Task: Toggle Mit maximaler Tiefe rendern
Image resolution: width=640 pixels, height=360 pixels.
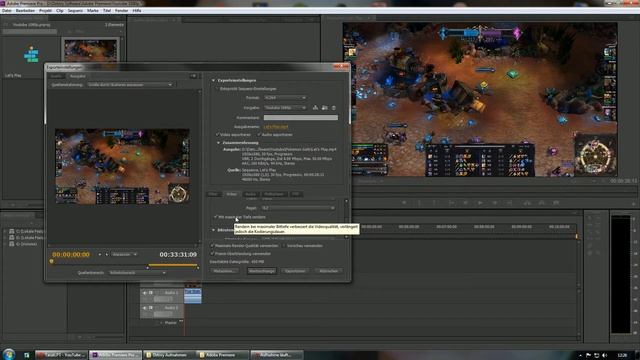Action: [x=216, y=217]
